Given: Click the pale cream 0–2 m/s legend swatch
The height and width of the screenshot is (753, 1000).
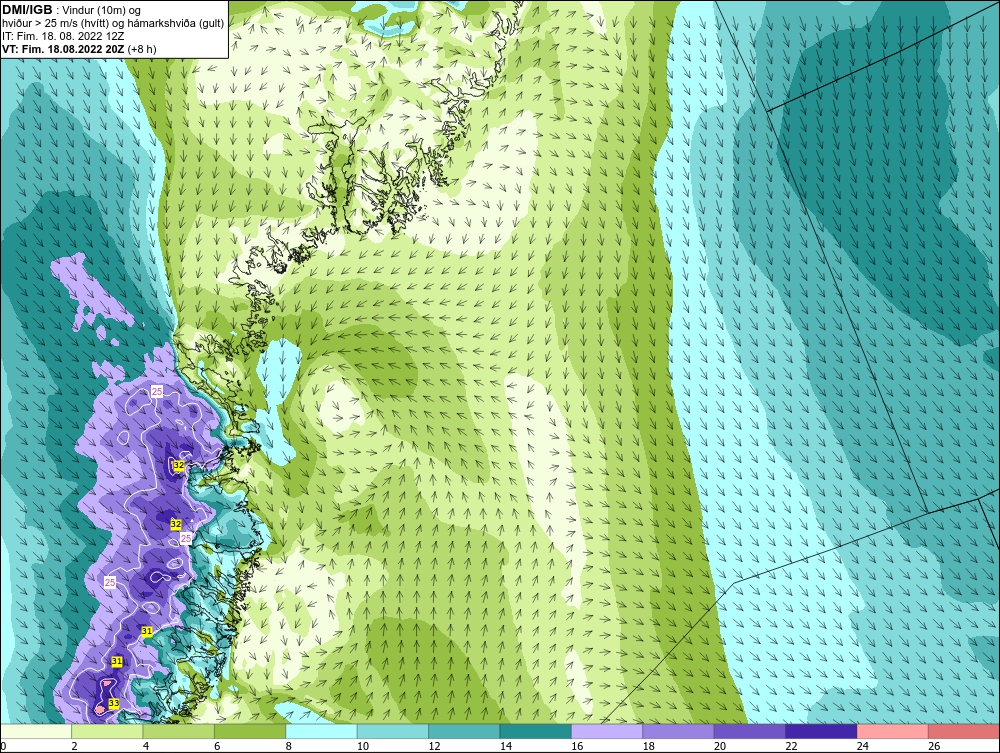Looking at the screenshot, I should pos(36,731).
